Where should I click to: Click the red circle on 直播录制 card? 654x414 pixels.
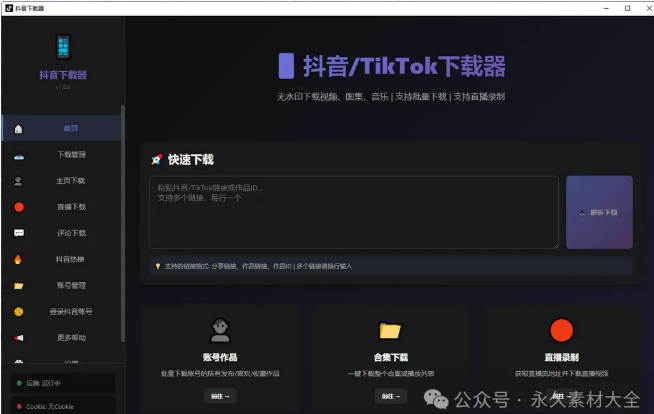coord(561,331)
